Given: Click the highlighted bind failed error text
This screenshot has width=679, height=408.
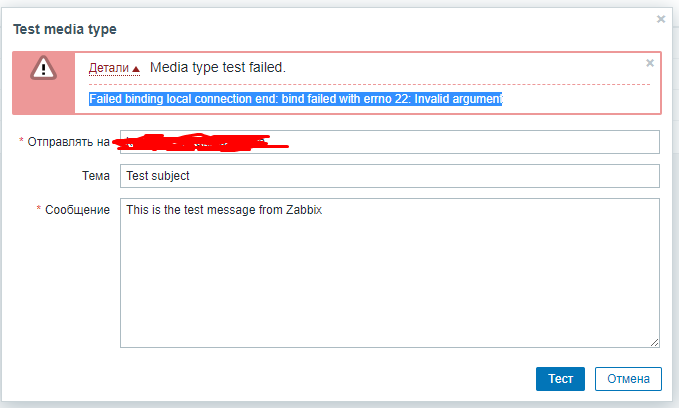Looking at the screenshot, I should tap(296, 99).
